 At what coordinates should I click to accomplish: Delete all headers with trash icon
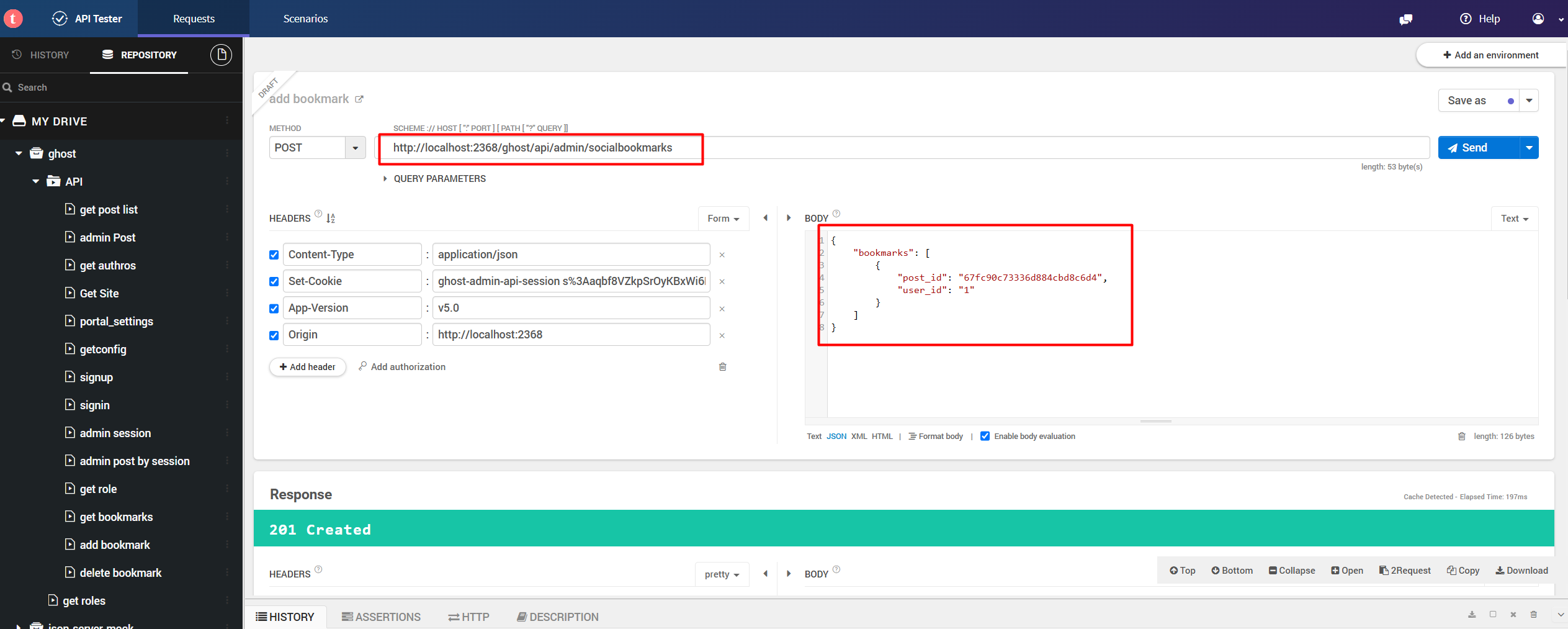722,367
